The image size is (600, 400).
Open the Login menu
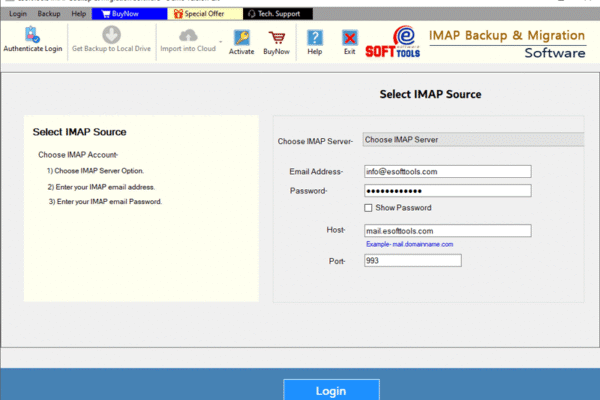(18, 14)
